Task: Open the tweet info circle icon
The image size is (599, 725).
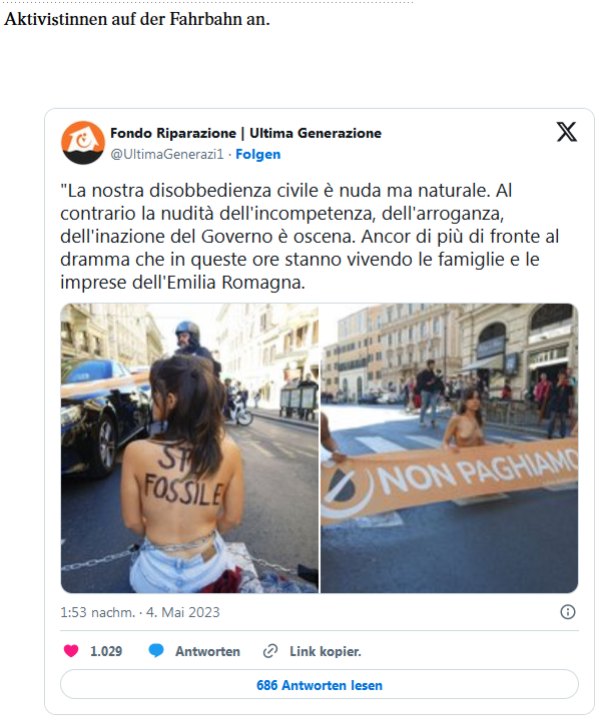Action: [568, 612]
